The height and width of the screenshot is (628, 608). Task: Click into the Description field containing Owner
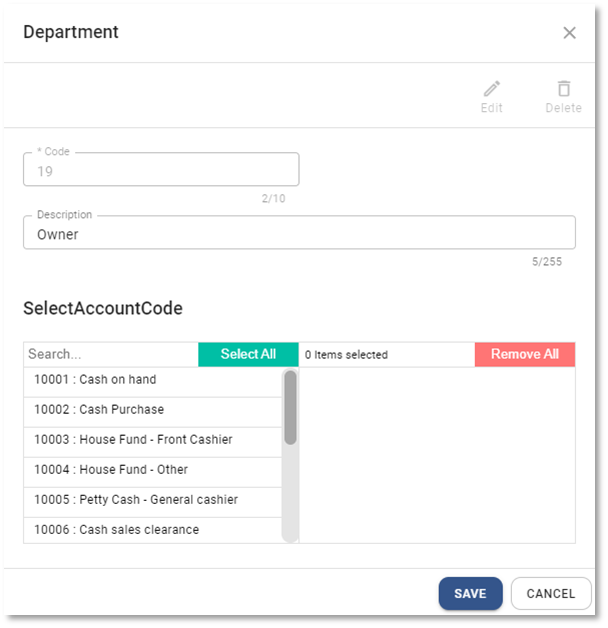[x=299, y=234]
